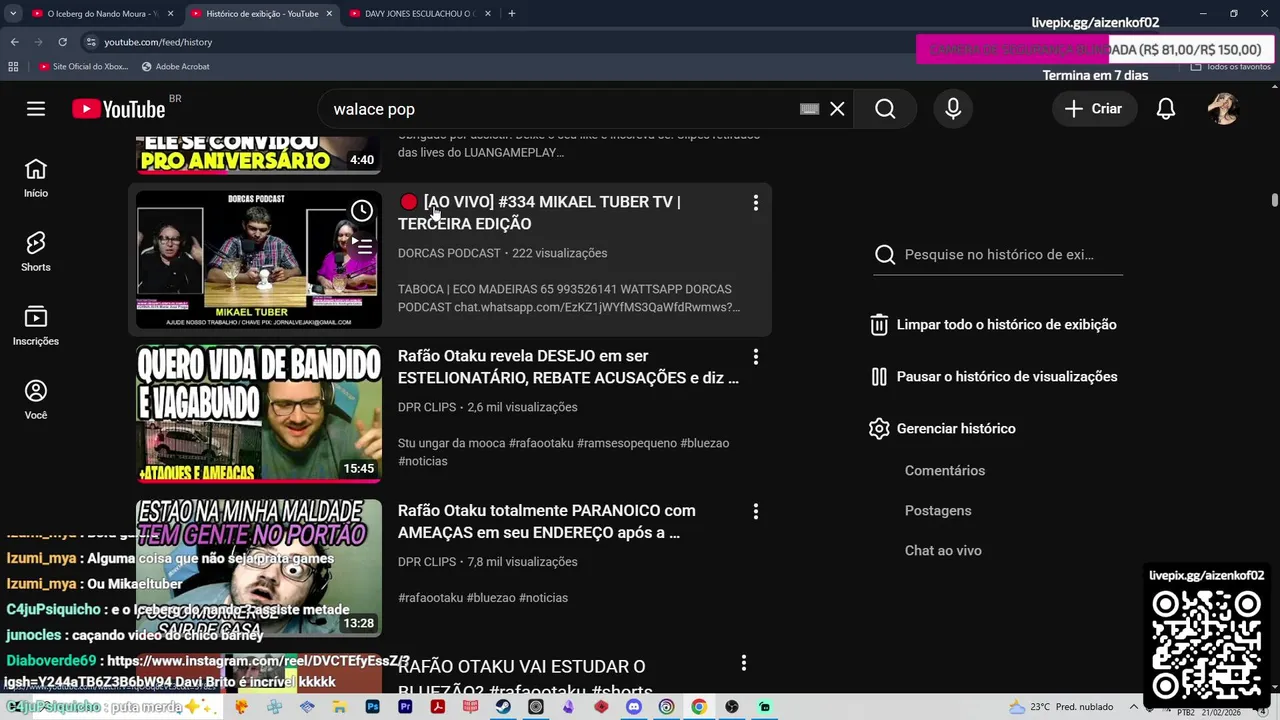
Task: Open Discord from the taskbar
Action: click(x=634, y=707)
